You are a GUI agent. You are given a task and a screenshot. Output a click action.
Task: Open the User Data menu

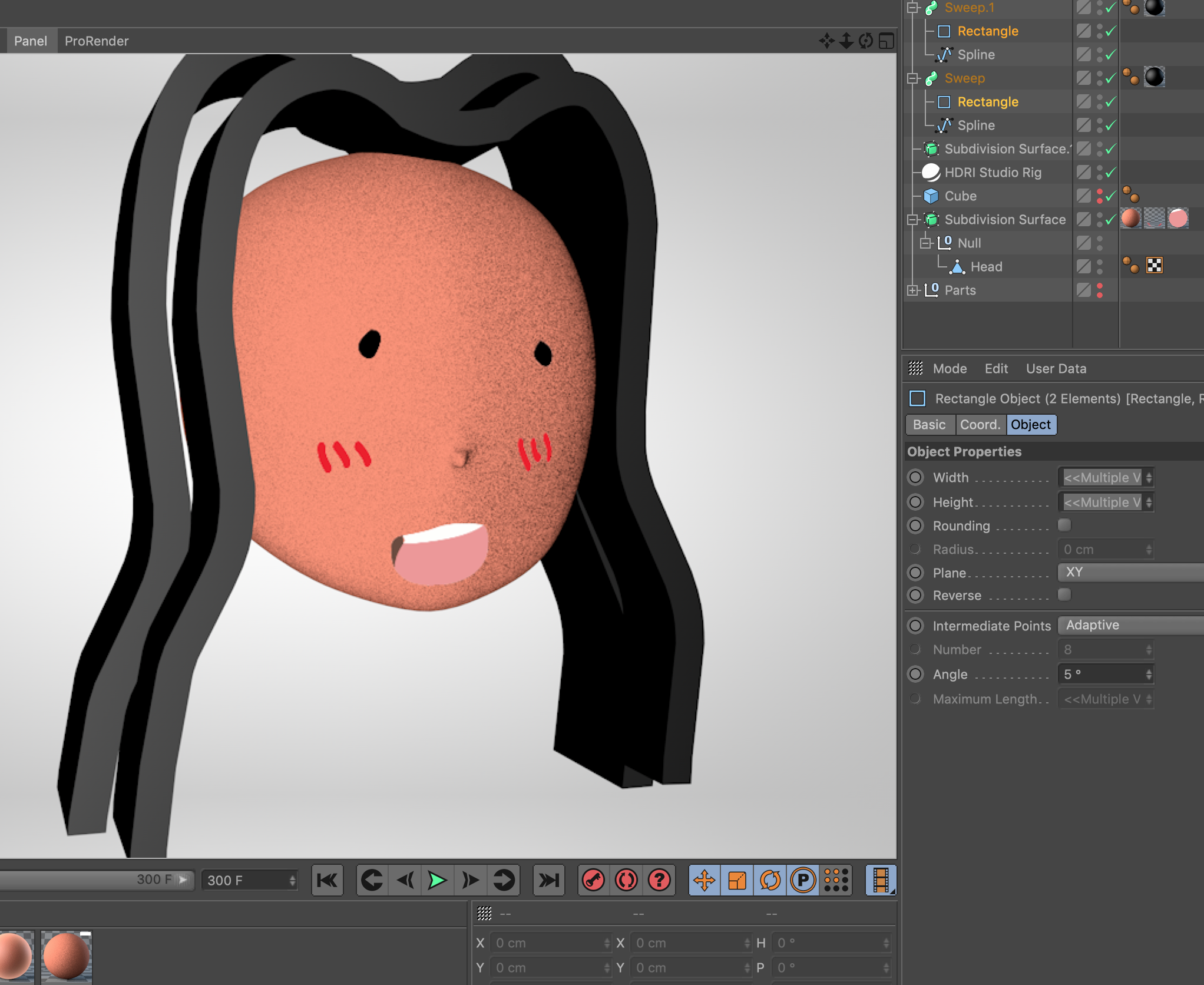coord(1056,369)
